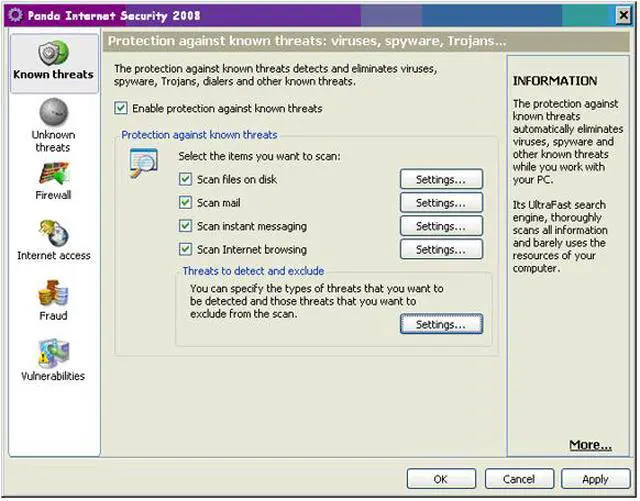Toggle the Scan mail checkbox
Viewport: 640px width, 501px height.
pyautogui.click(x=185, y=203)
